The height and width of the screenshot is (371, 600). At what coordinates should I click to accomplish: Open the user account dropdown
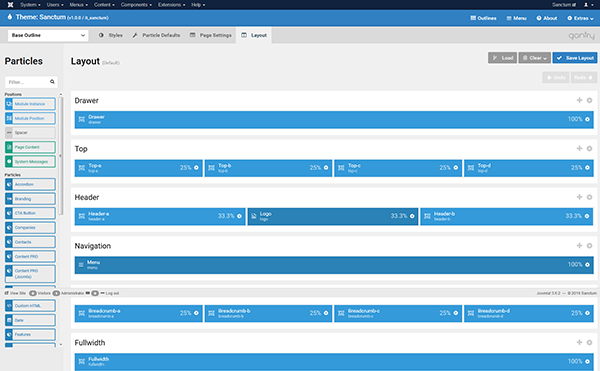tap(588, 5)
